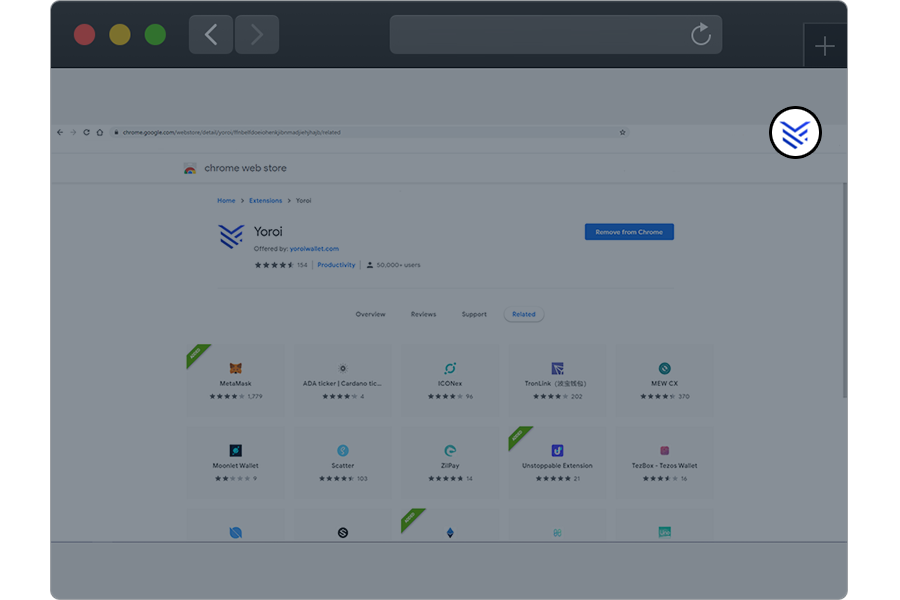The image size is (900, 600).
Task: Open yoroiwallet.com offered-by link
Action: pyautogui.click(x=314, y=249)
